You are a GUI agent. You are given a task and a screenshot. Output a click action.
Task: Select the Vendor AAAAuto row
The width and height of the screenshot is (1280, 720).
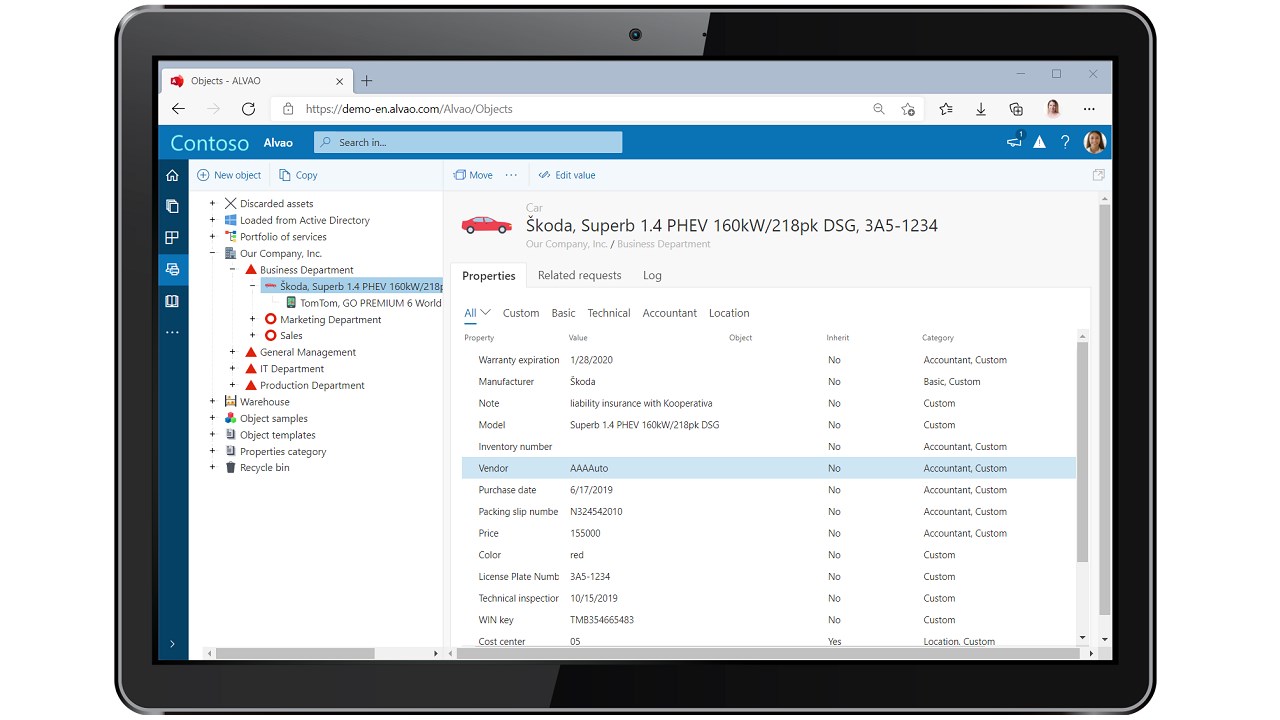[769, 468]
